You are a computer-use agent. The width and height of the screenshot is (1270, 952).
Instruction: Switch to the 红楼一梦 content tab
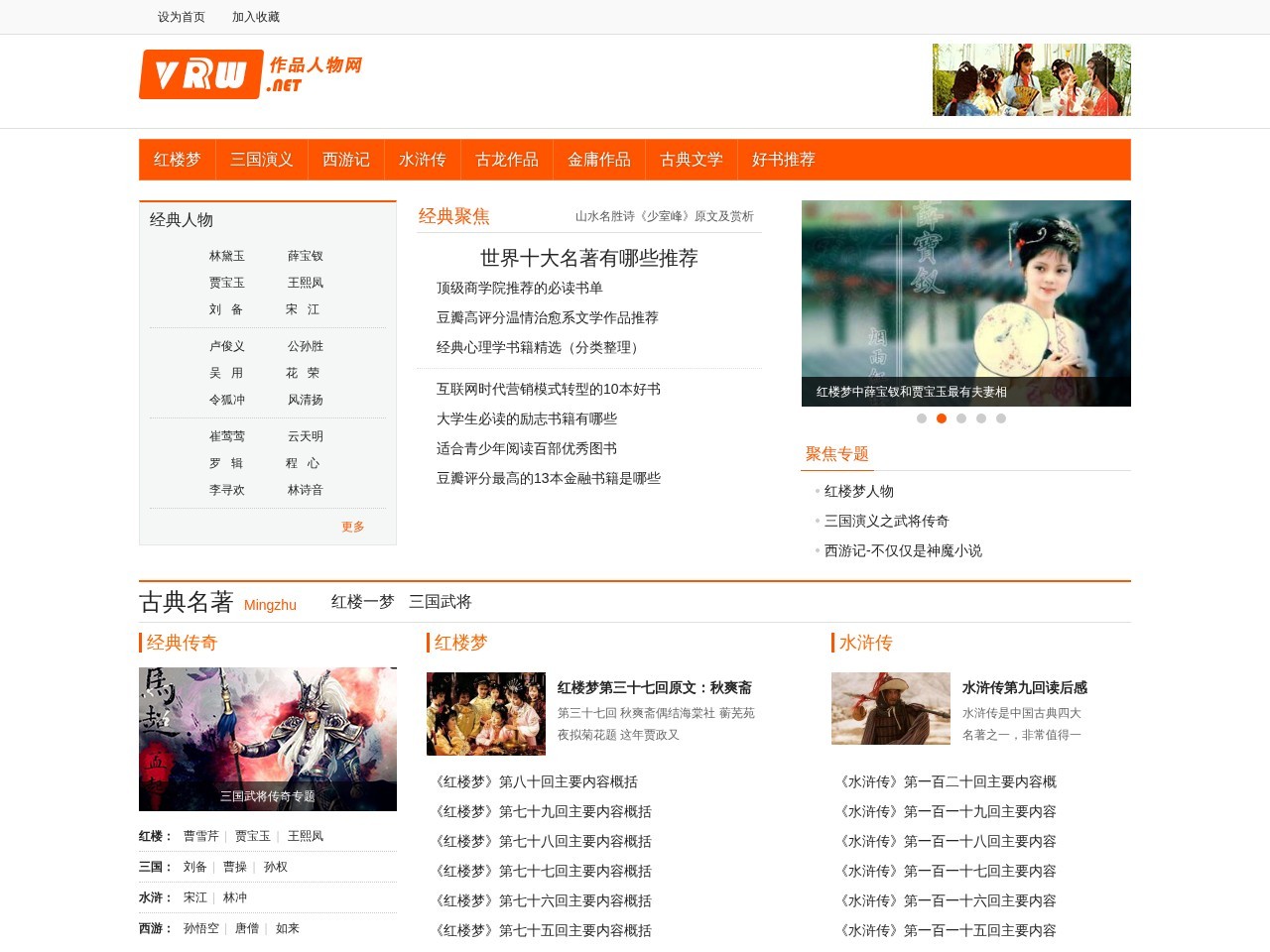[361, 602]
